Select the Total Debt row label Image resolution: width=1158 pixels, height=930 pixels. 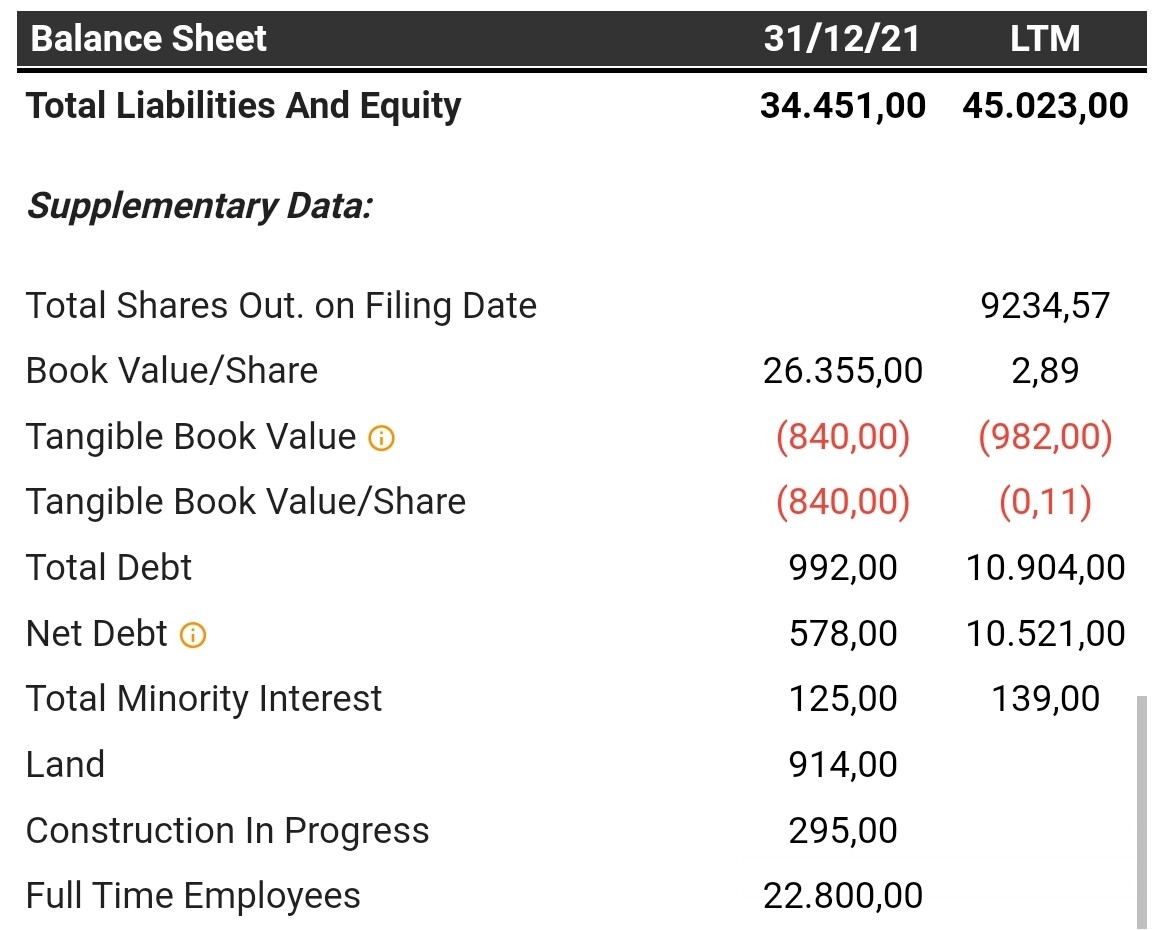click(109, 568)
